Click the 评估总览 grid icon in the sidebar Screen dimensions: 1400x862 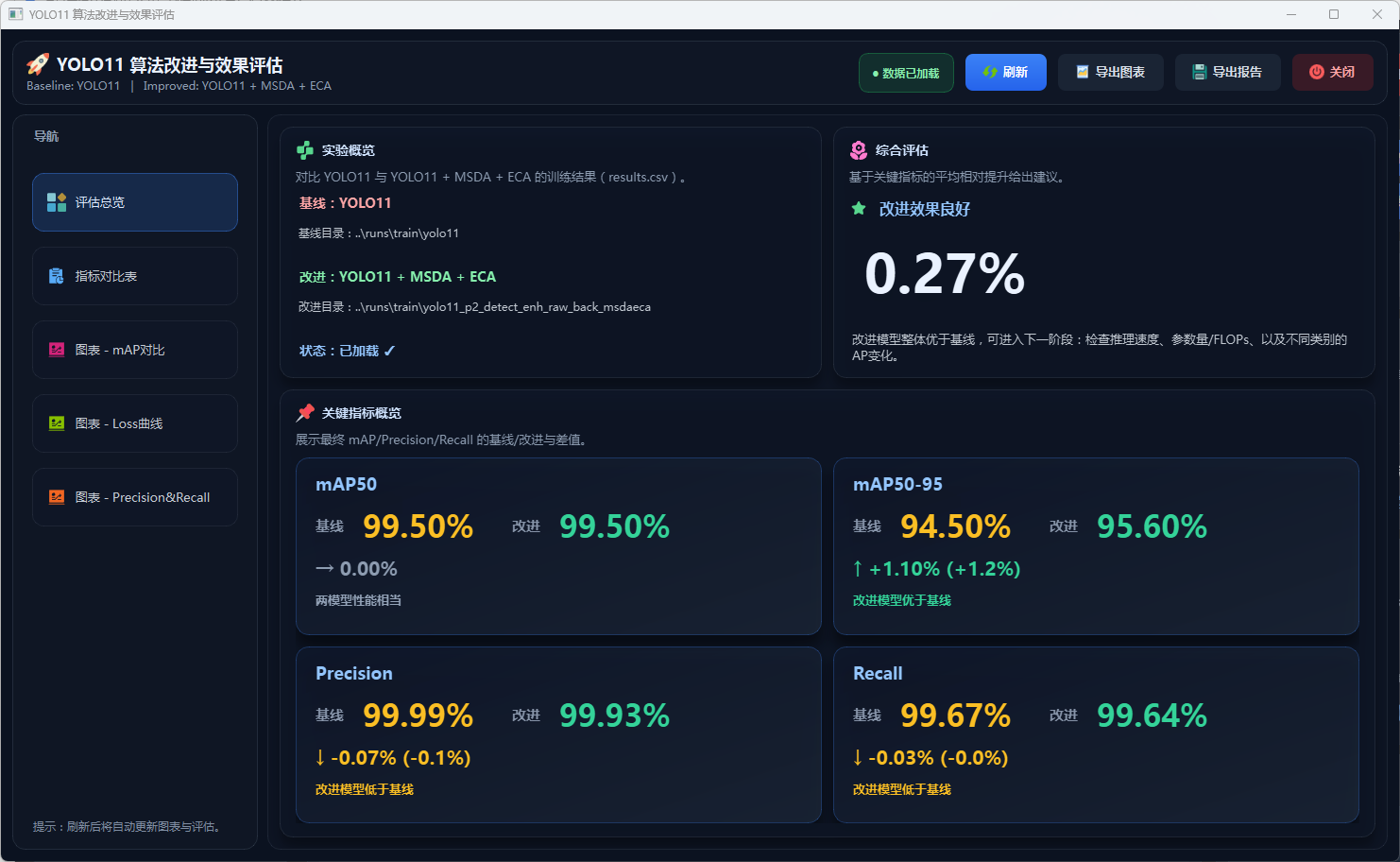tap(57, 202)
